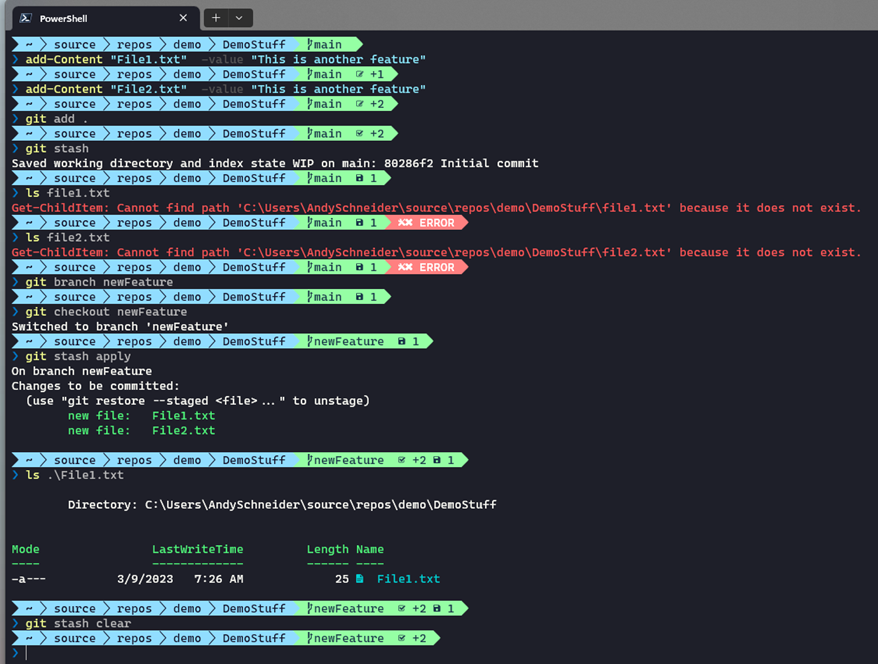Click the 'git stash clear' command text

(x=78, y=624)
